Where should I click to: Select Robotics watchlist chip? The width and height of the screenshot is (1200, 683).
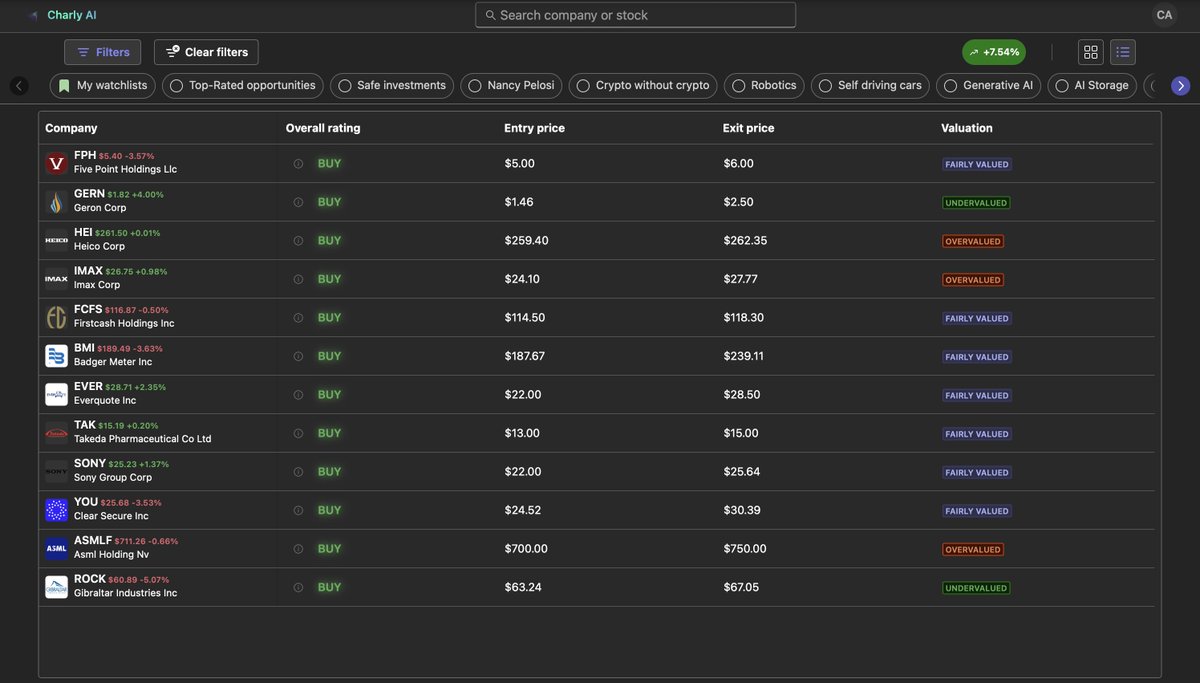764,85
